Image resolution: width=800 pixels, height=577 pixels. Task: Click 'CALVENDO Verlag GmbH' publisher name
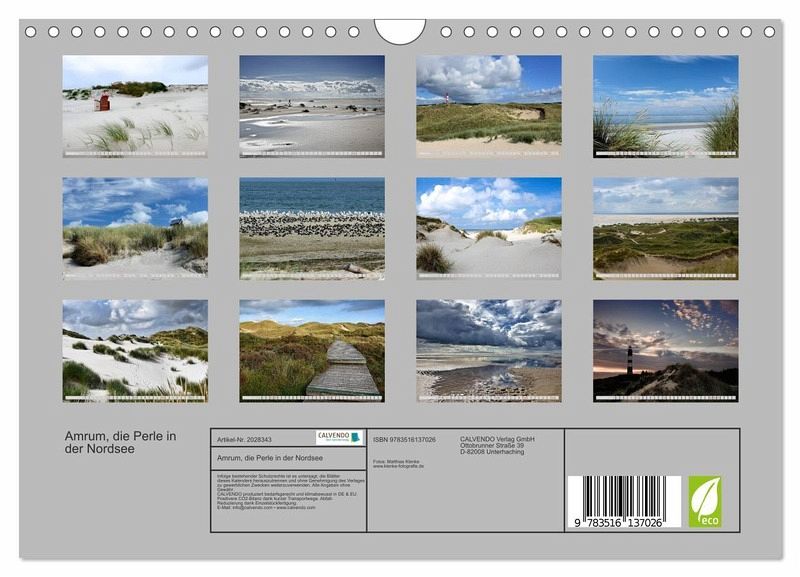497,439
